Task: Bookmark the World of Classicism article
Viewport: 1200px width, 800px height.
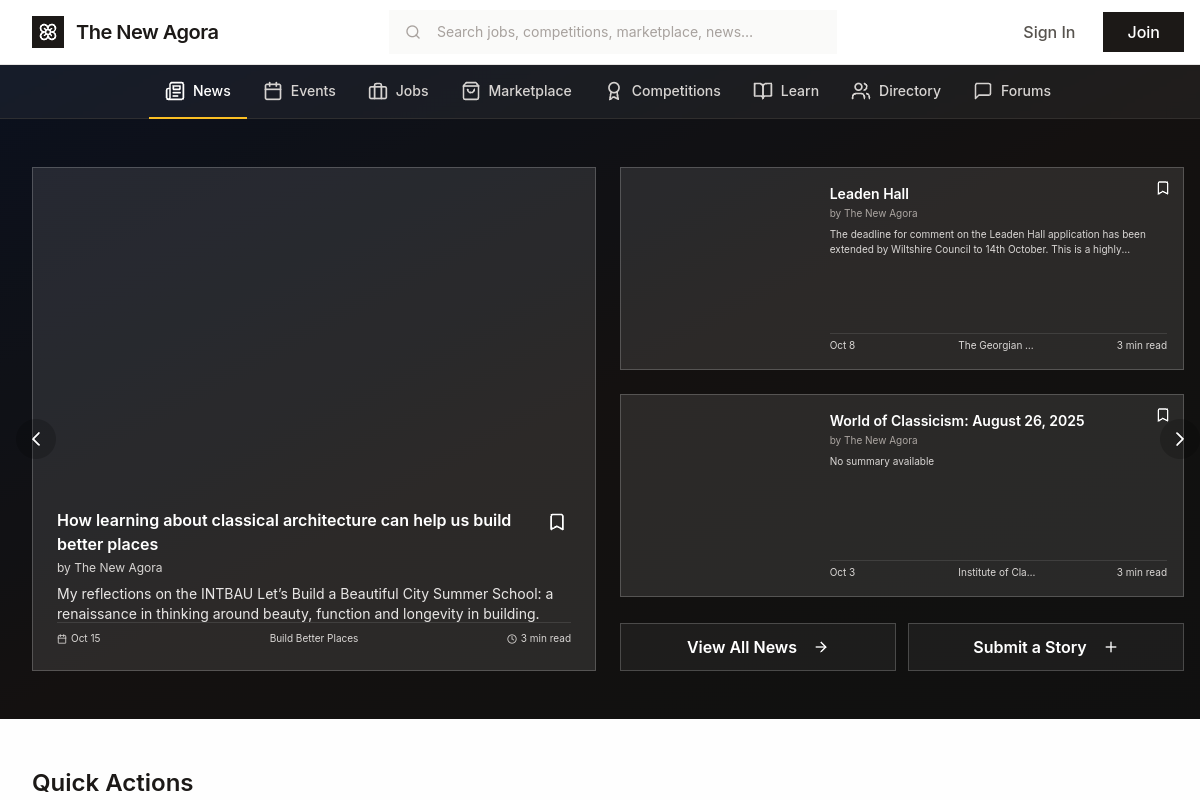Action: [1162, 415]
